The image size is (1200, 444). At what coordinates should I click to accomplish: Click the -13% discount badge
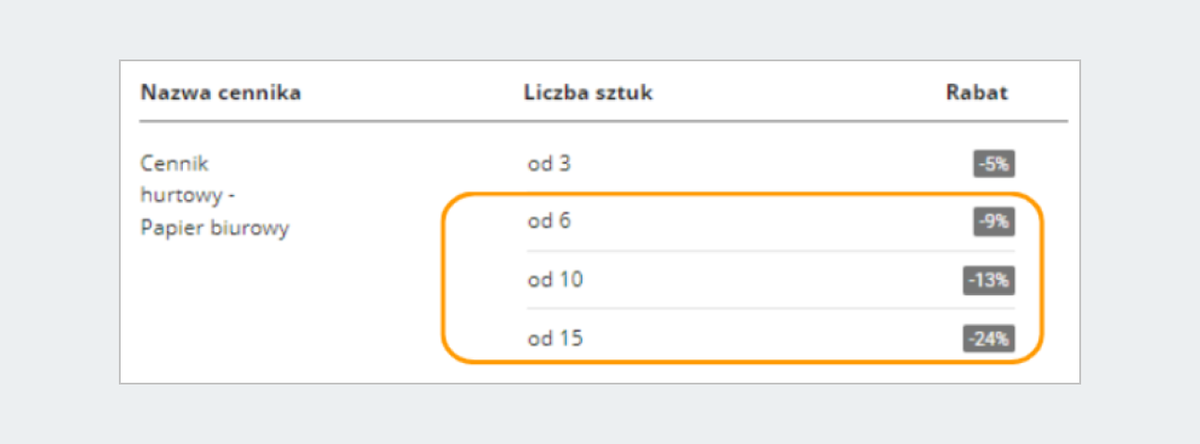tap(989, 281)
